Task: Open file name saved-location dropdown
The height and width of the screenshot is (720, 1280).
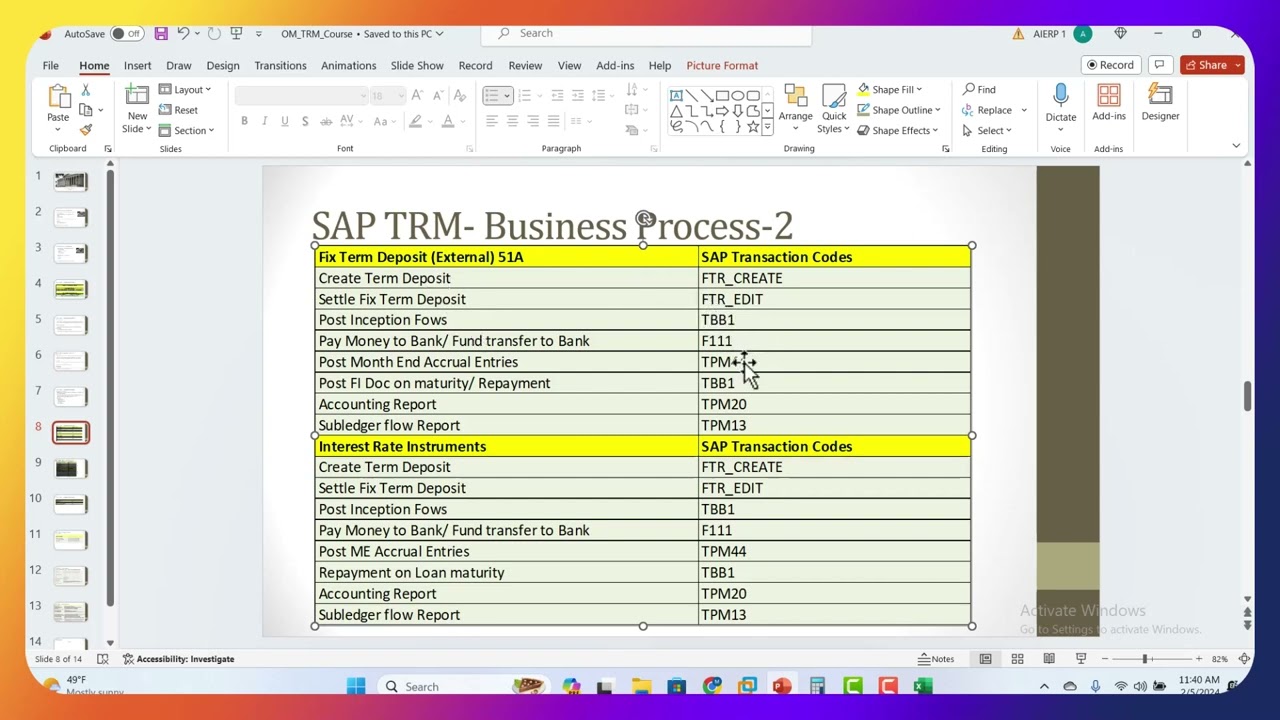Action: [x=439, y=33]
